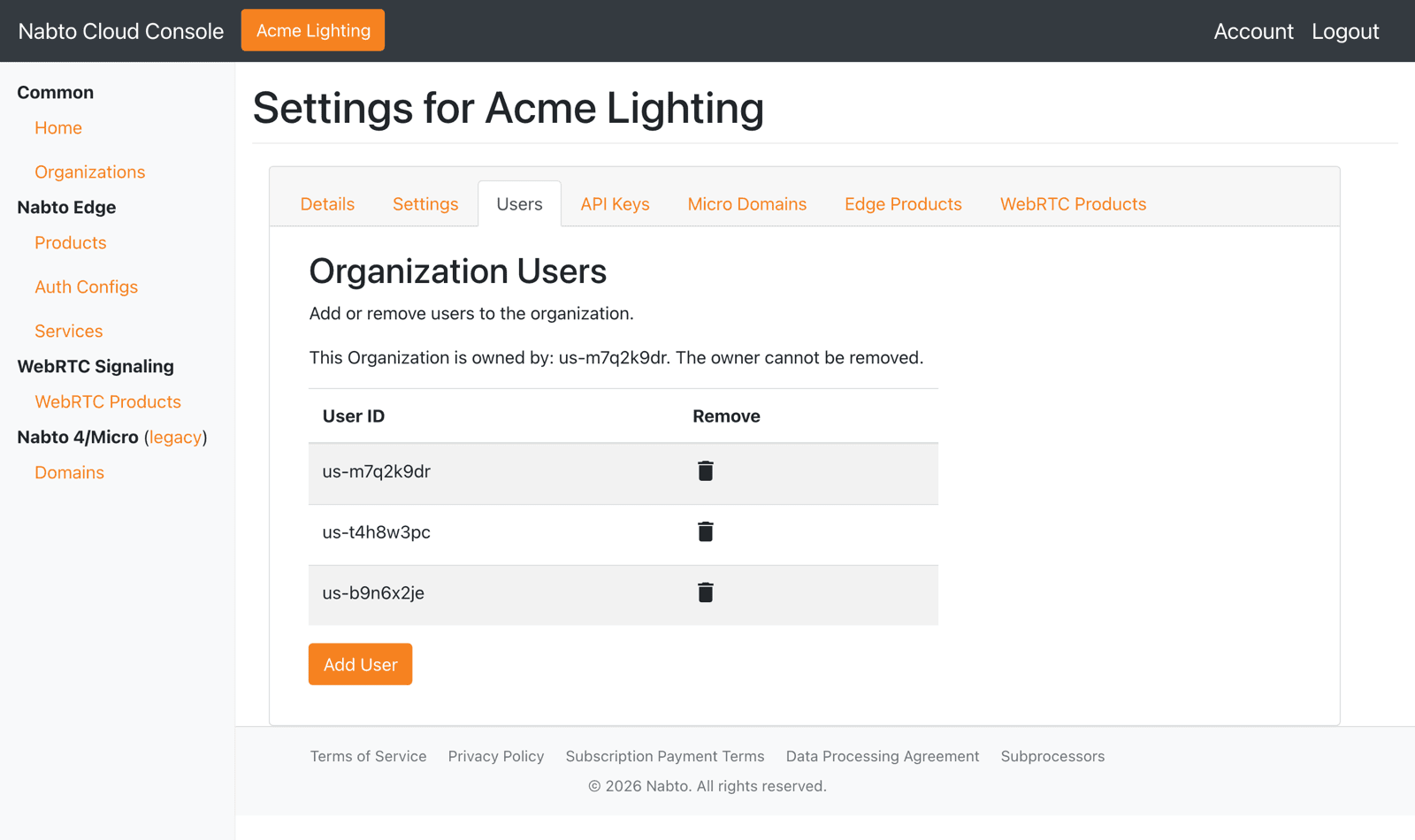The height and width of the screenshot is (840, 1415).
Task: Open Services in the sidebar
Action: pyautogui.click(x=69, y=332)
